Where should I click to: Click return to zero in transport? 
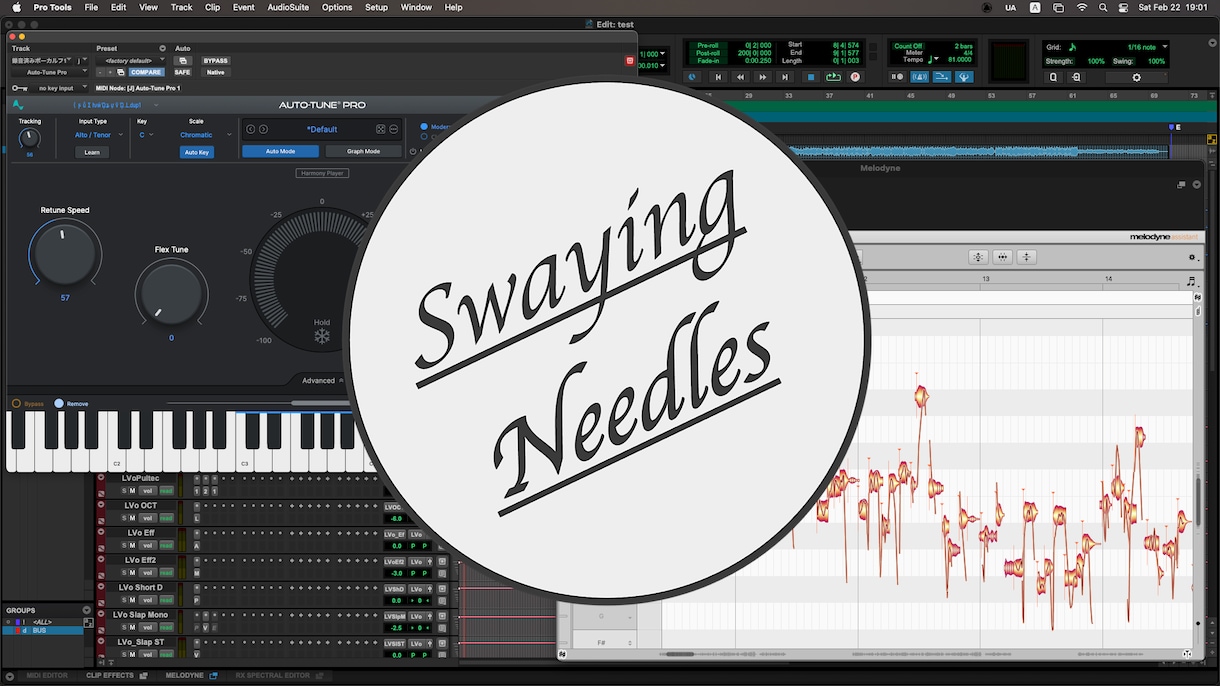point(717,77)
